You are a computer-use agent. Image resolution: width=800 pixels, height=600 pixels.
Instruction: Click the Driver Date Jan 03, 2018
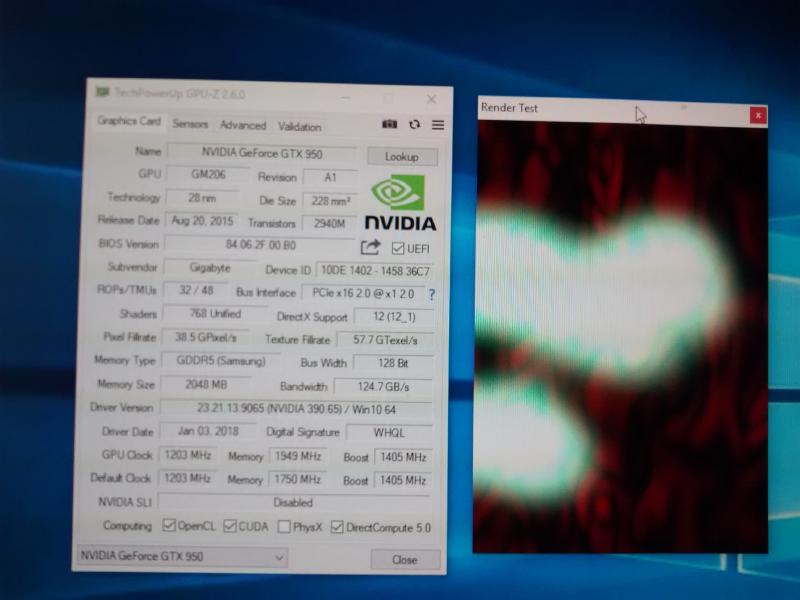(x=208, y=431)
